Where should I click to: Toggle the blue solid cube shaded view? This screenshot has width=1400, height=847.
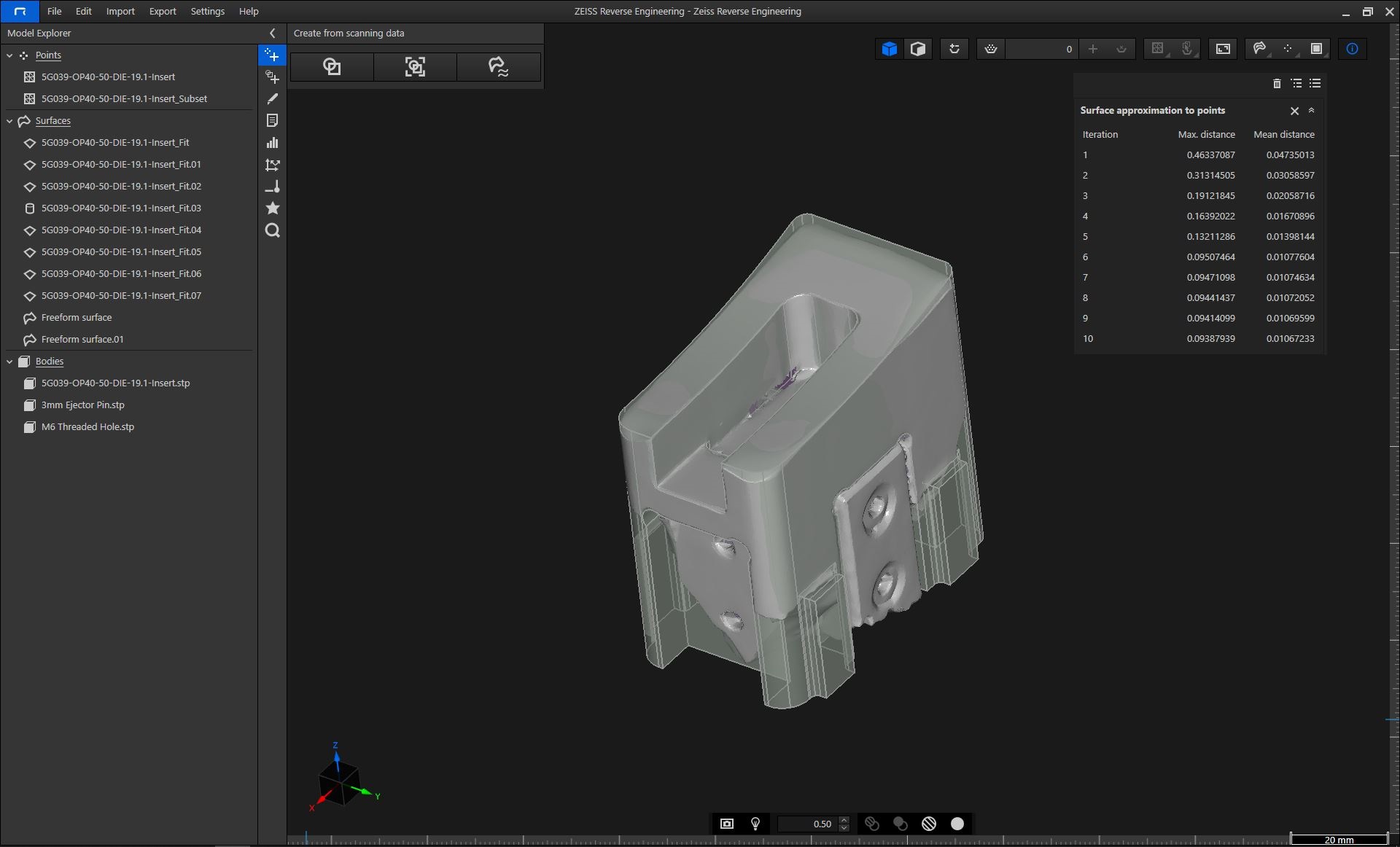[x=889, y=49]
